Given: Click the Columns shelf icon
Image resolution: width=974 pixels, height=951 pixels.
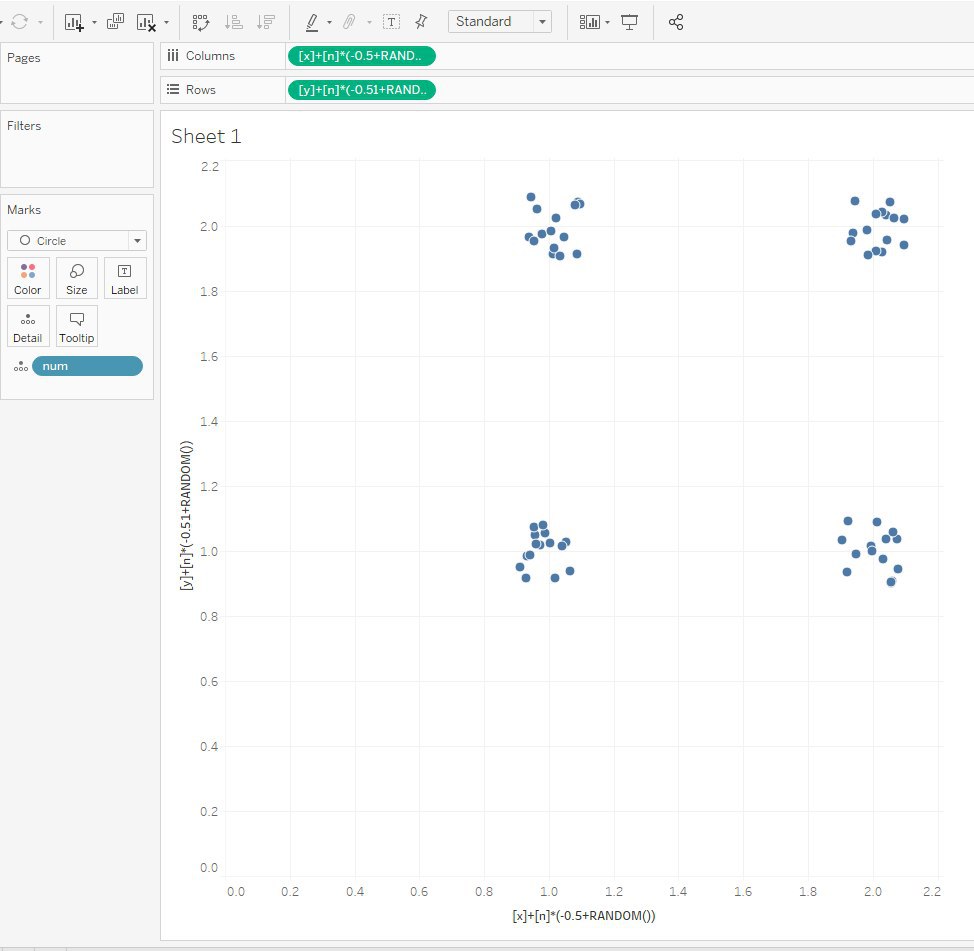Looking at the screenshot, I should click(173, 55).
